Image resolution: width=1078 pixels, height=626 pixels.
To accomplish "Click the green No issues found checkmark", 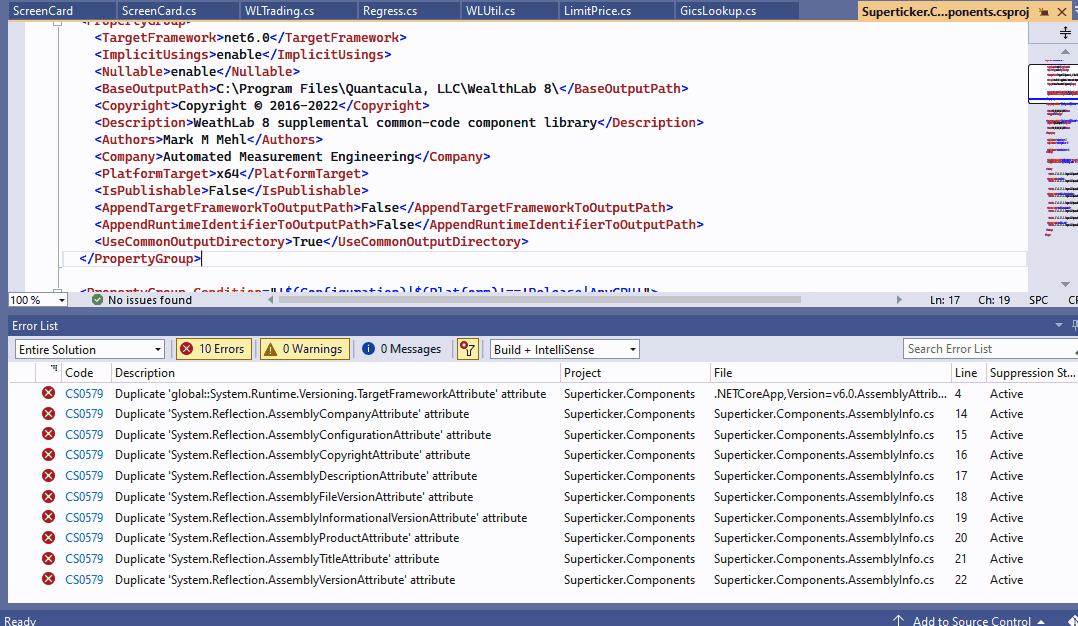I will point(97,300).
